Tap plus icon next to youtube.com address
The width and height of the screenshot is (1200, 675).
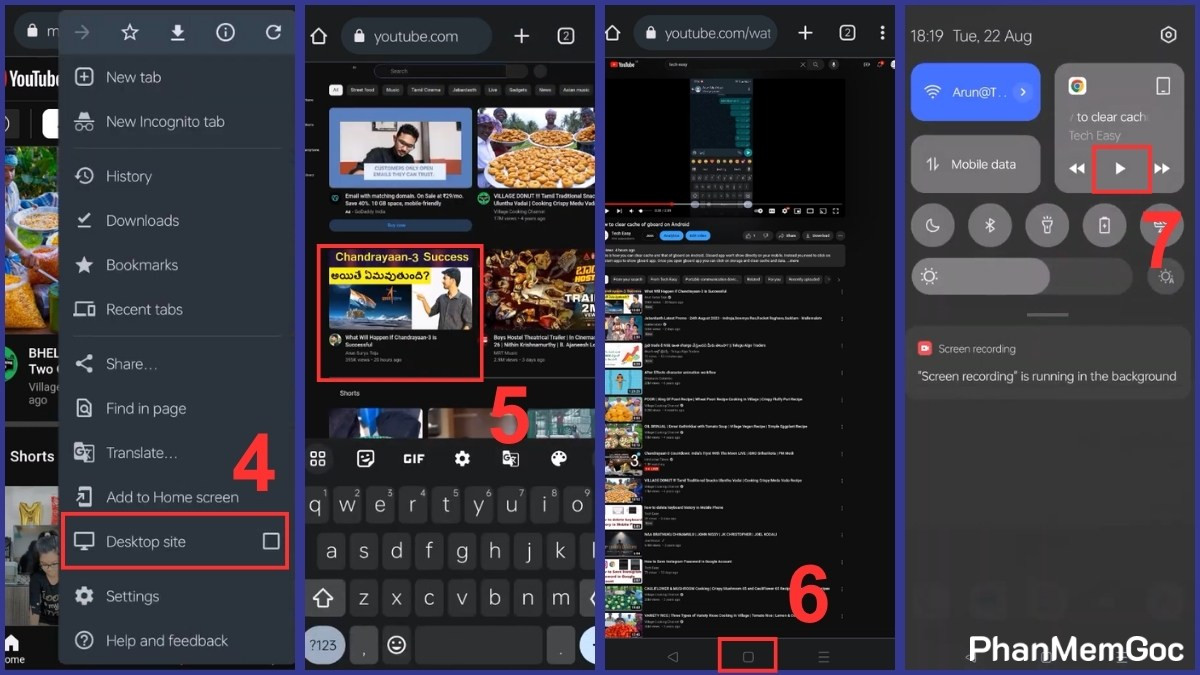coord(521,36)
